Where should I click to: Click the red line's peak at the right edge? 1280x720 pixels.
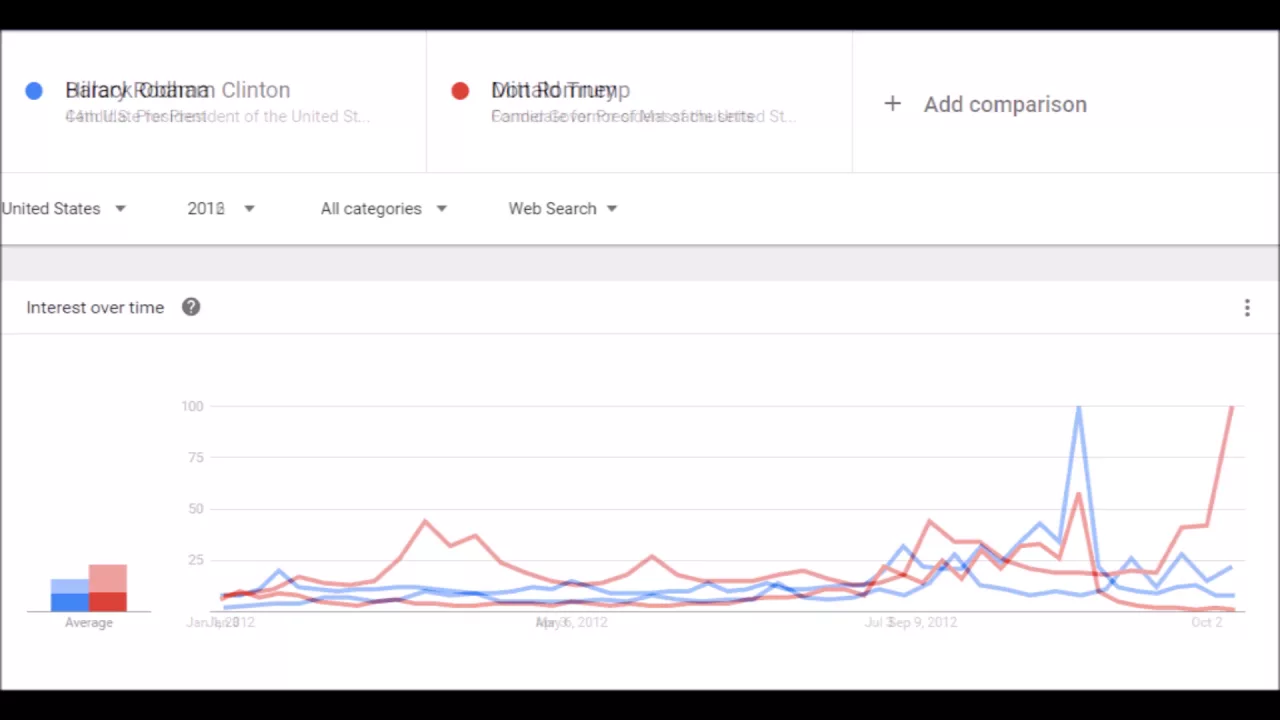coord(1232,407)
